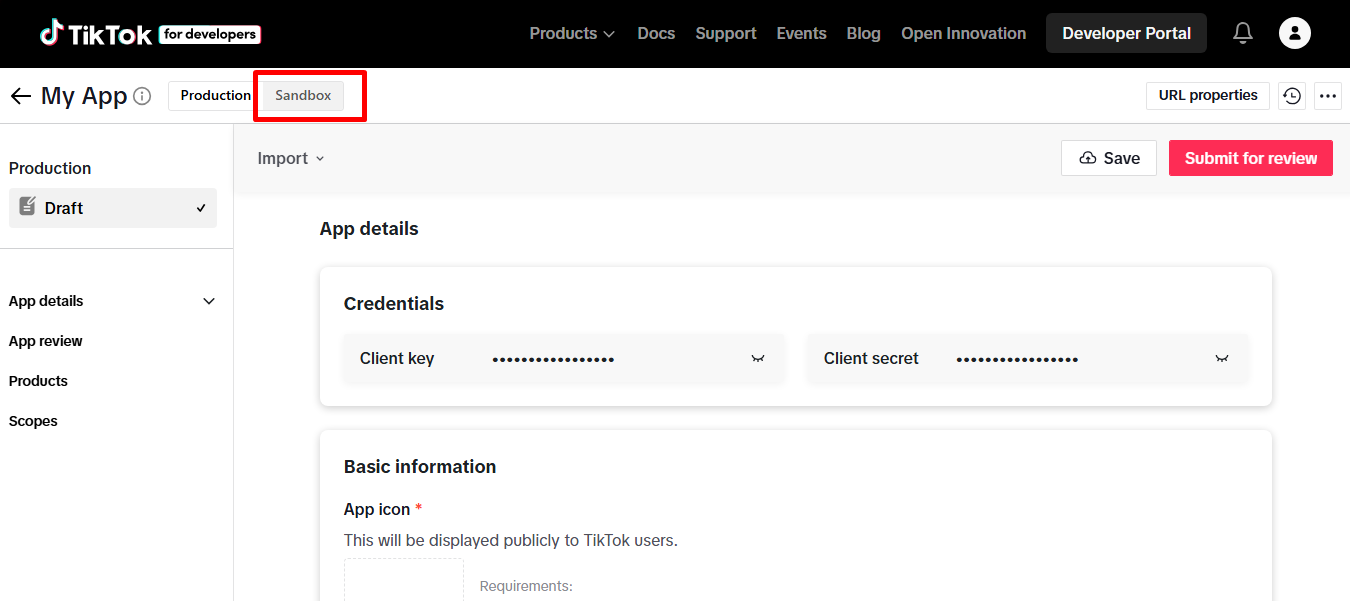
Task: Click Submit for review
Action: coord(1250,158)
